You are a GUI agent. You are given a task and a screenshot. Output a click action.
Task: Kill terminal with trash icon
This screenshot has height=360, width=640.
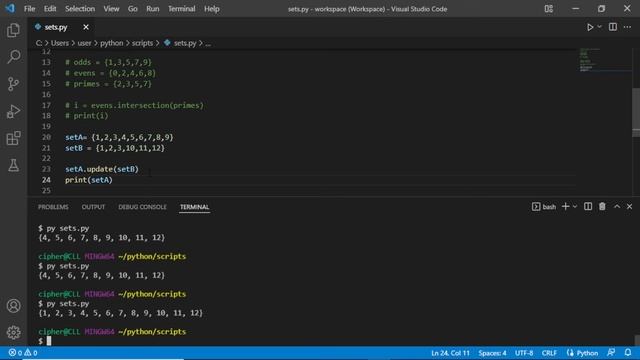click(602, 207)
